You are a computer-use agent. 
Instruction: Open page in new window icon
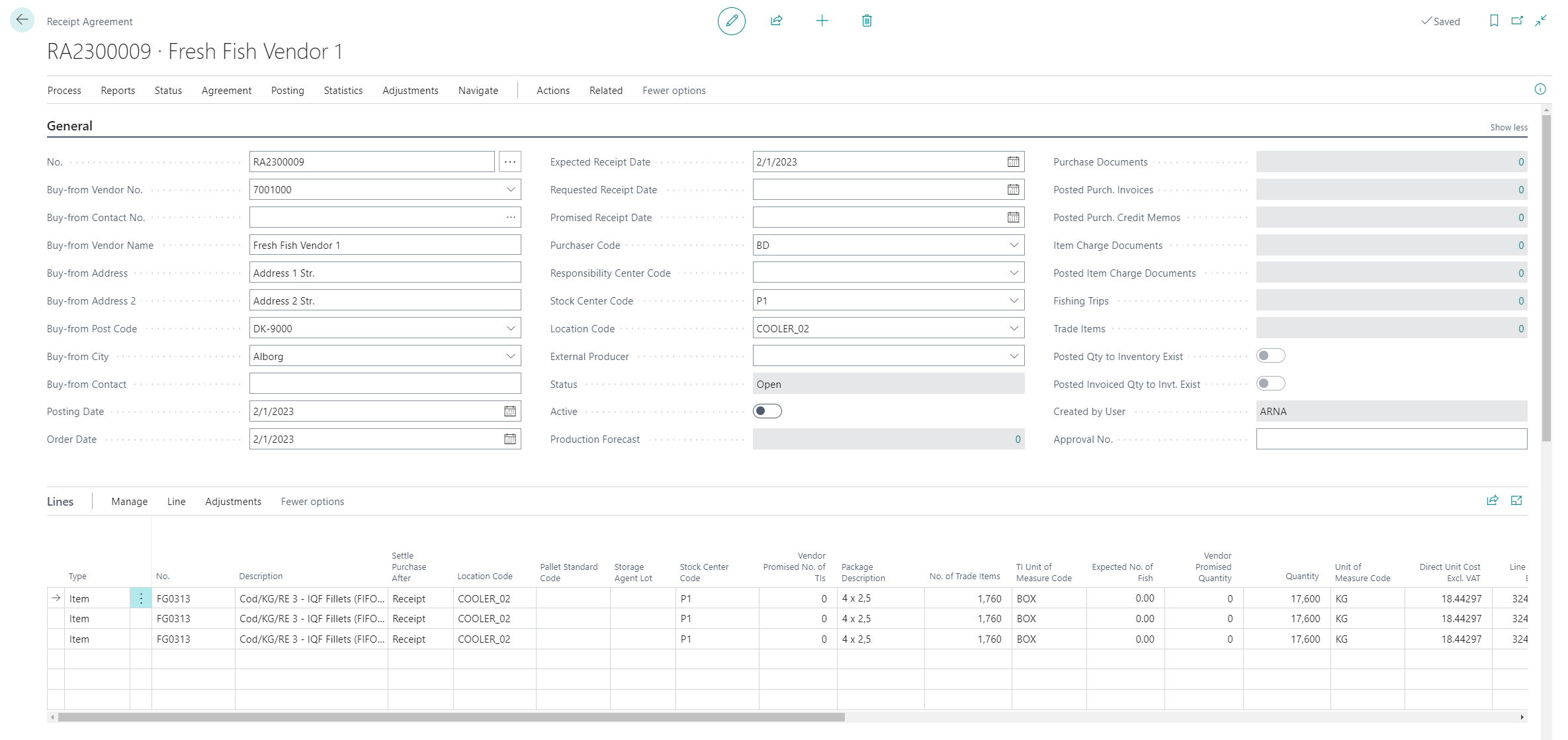(x=1517, y=21)
